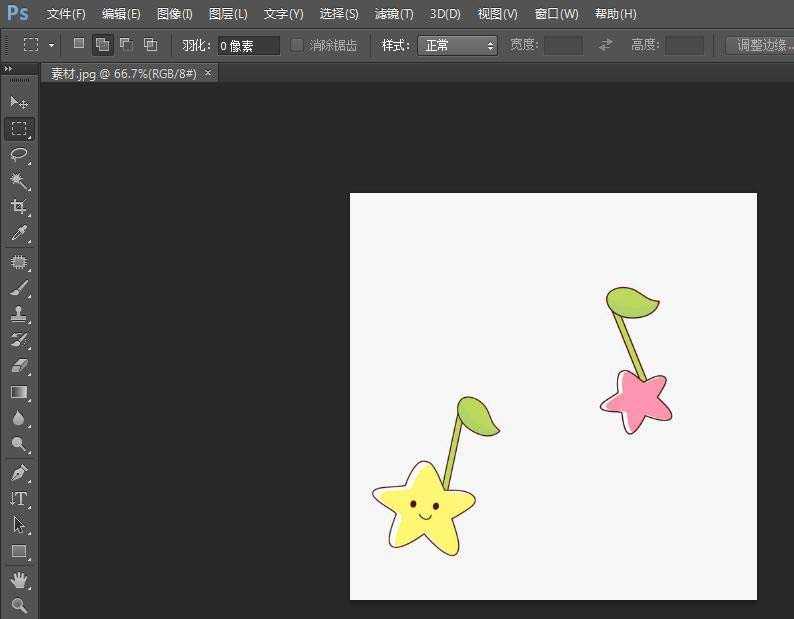794x619 pixels.
Task: Enable the New Selection mode button
Action: pos(79,44)
